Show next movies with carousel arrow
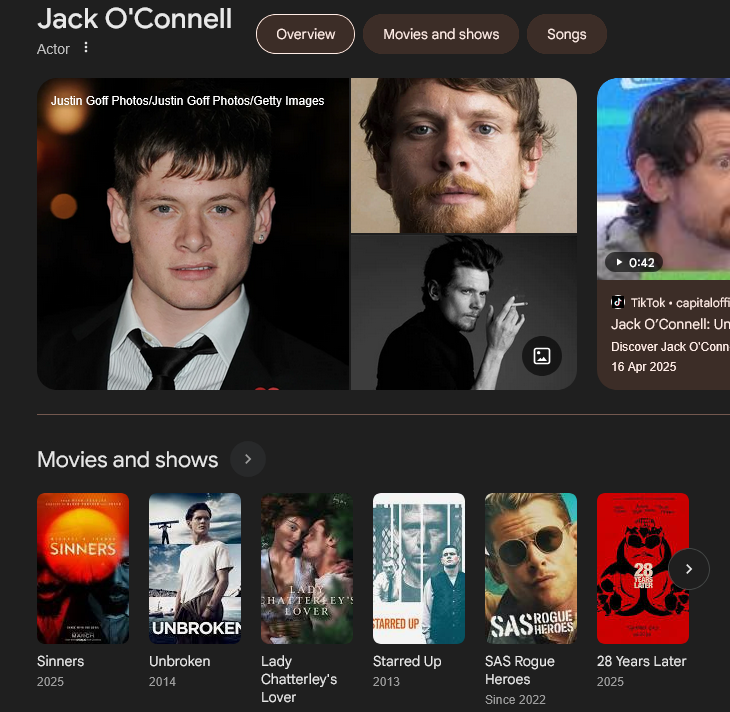The image size is (730, 712). coord(689,569)
